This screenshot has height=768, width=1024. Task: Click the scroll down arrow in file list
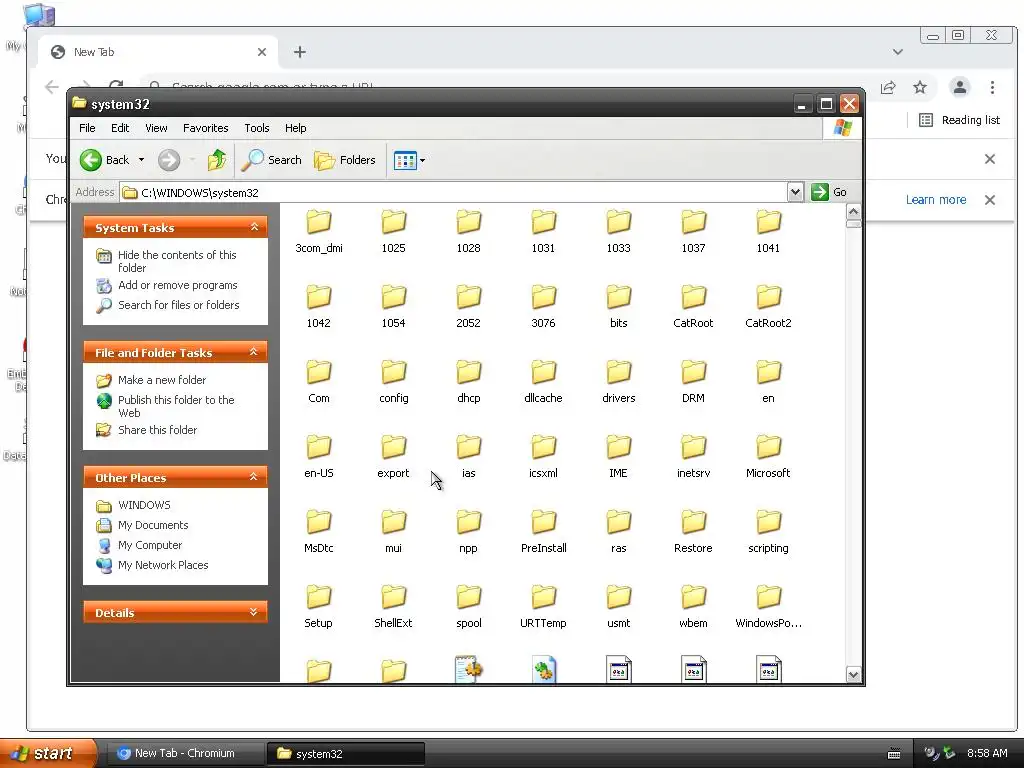click(x=853, y=674)
